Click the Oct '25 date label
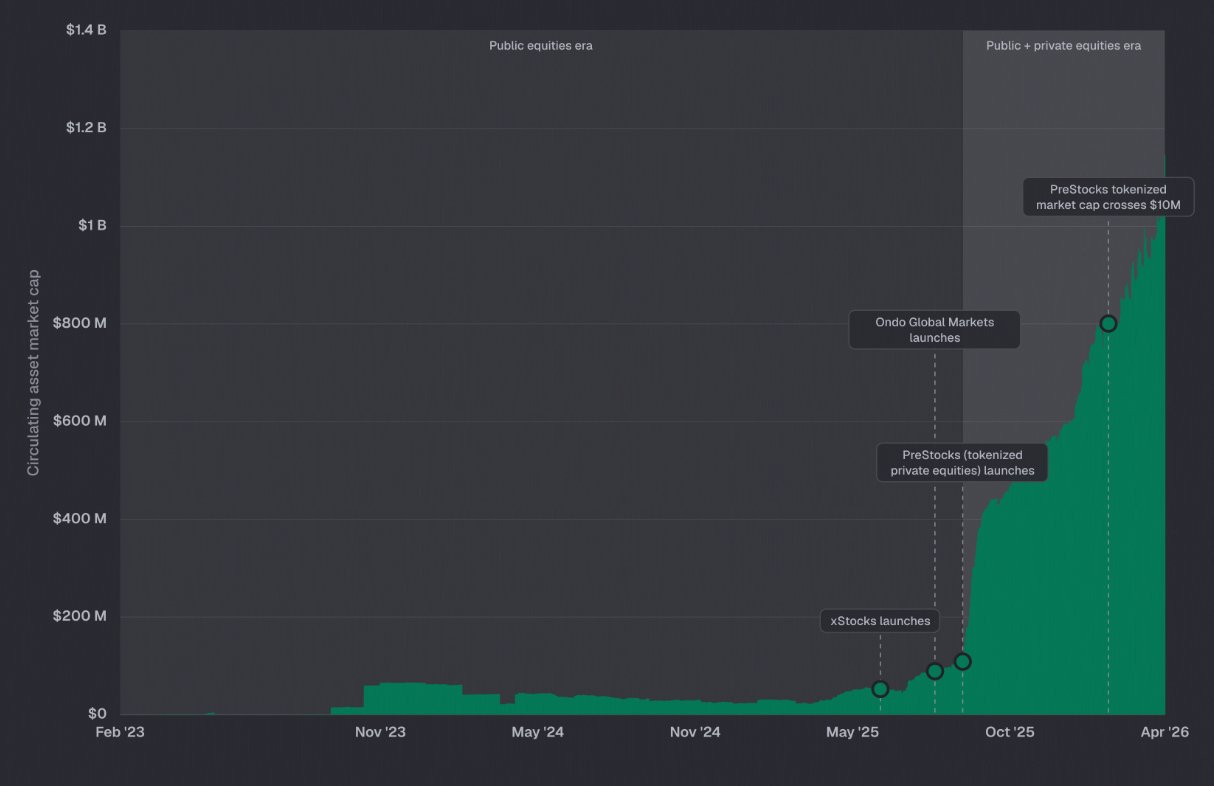 click(x=1010, y=733)
